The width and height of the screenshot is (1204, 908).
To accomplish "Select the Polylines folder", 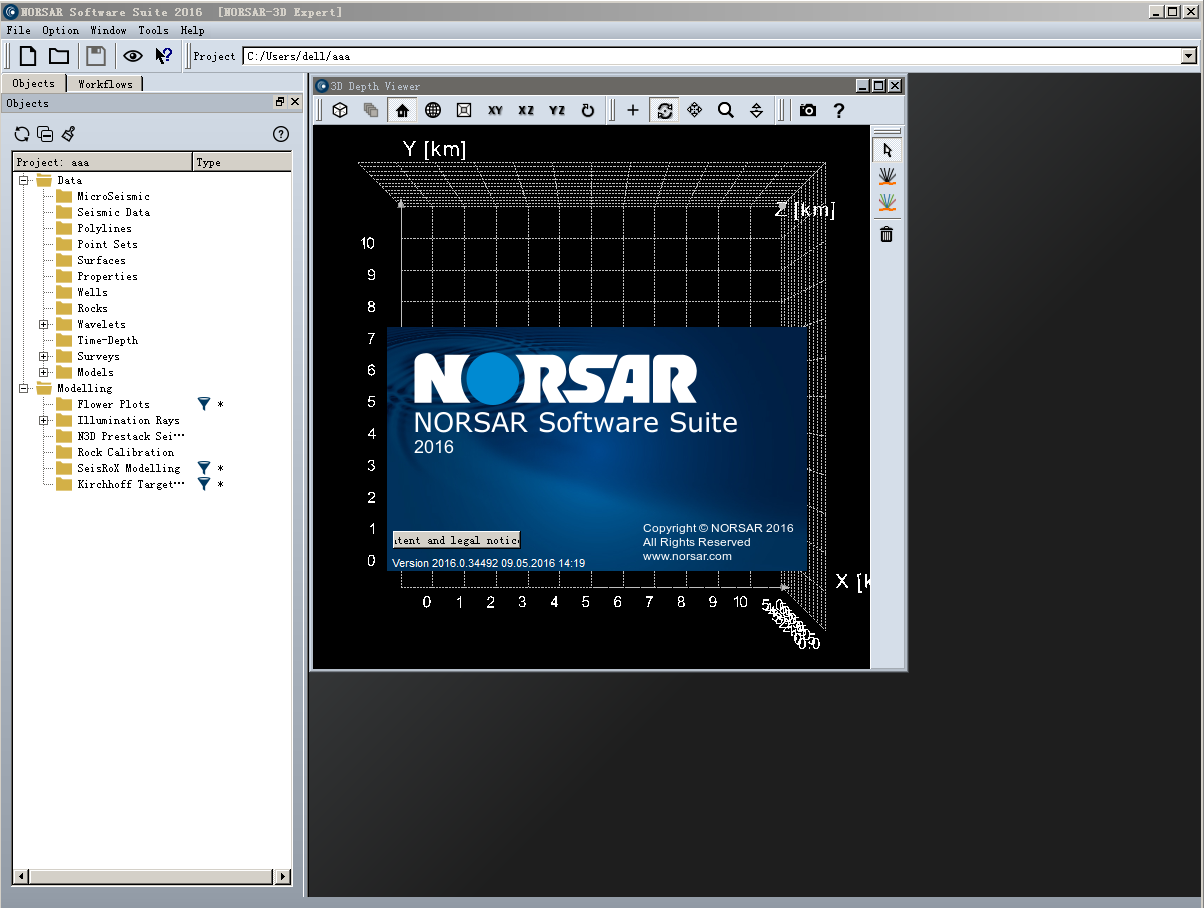I will pos(104,228).
